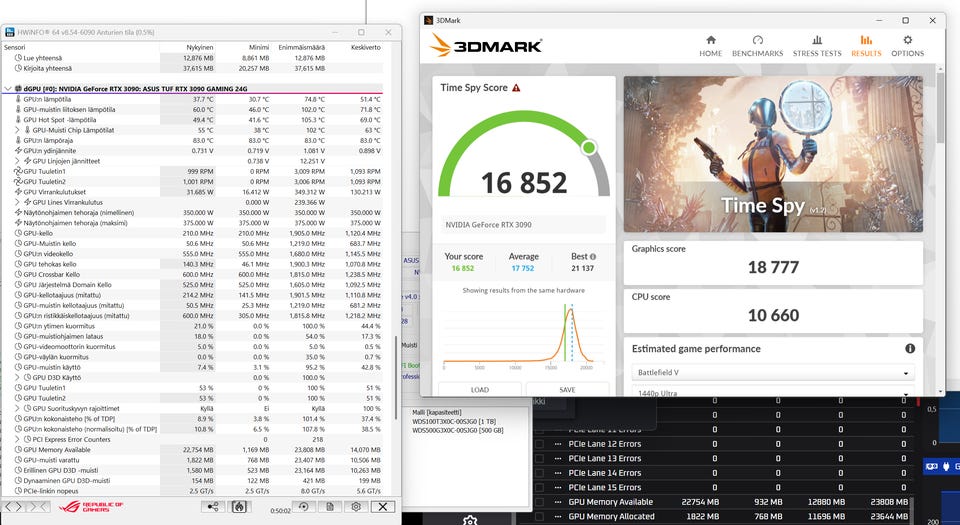This screenshot has width=960, height=525.
Task: Click the estimated game performance info icon
Action: point(910,348)
